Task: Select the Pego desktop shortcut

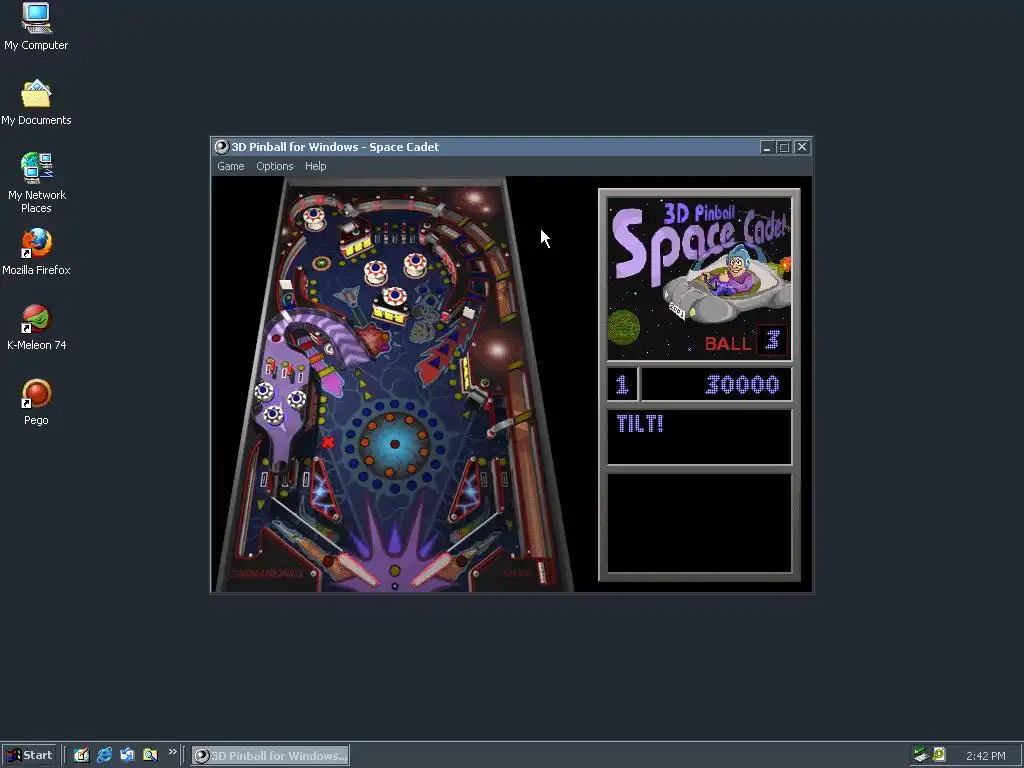Action: (36, 402)
